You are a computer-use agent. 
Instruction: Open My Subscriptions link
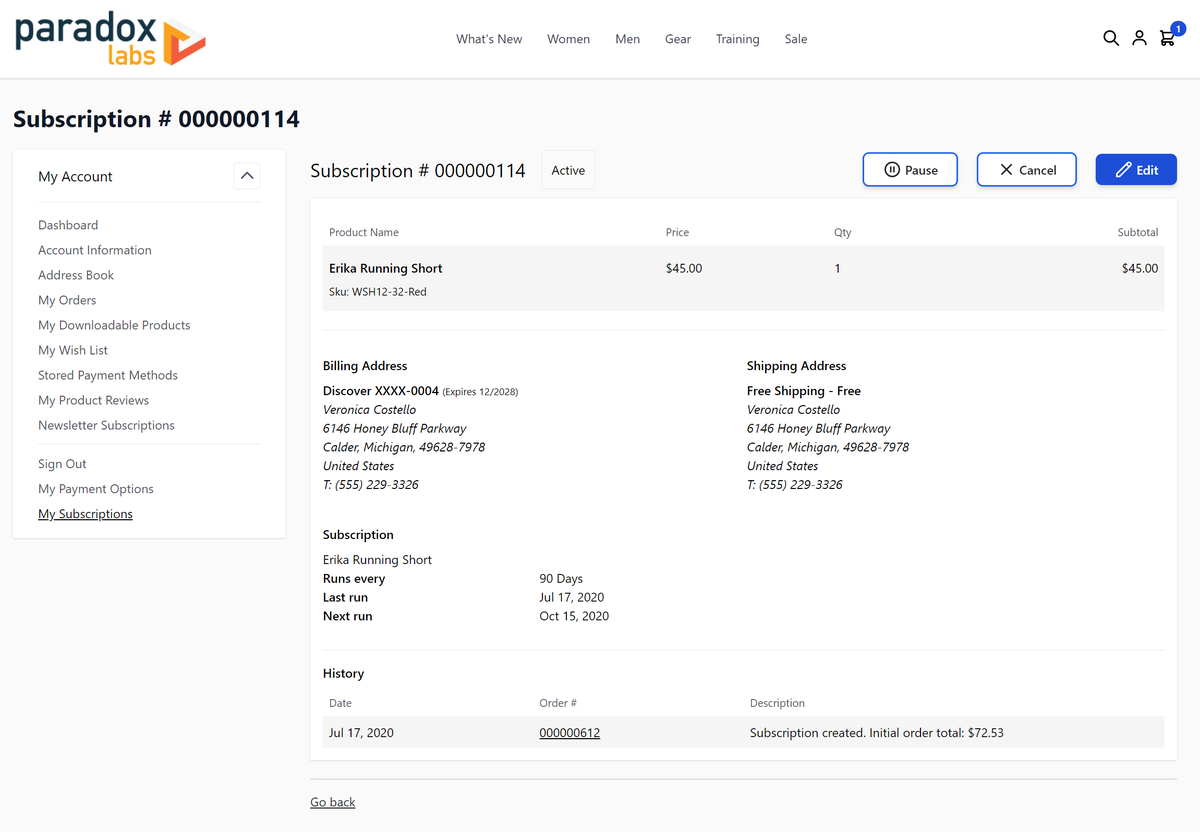85,514
